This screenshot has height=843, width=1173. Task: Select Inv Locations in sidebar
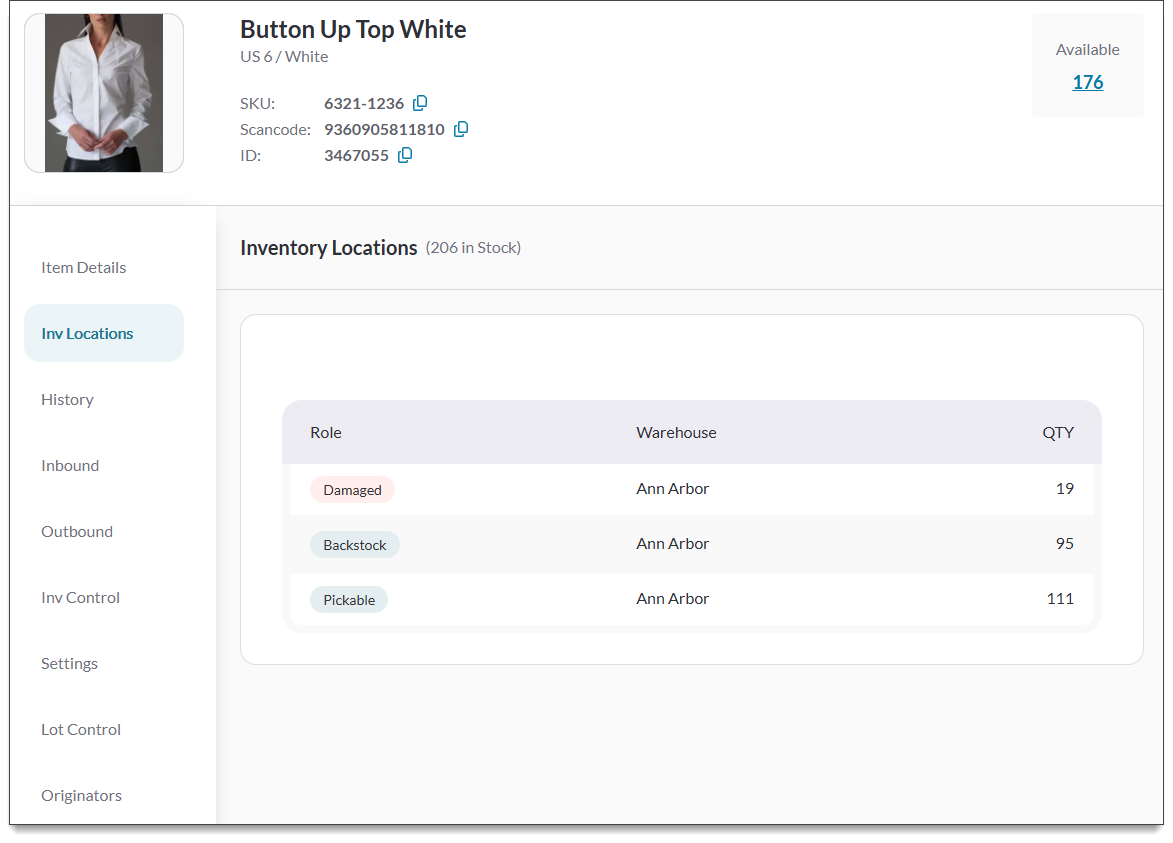pos(87,333)
